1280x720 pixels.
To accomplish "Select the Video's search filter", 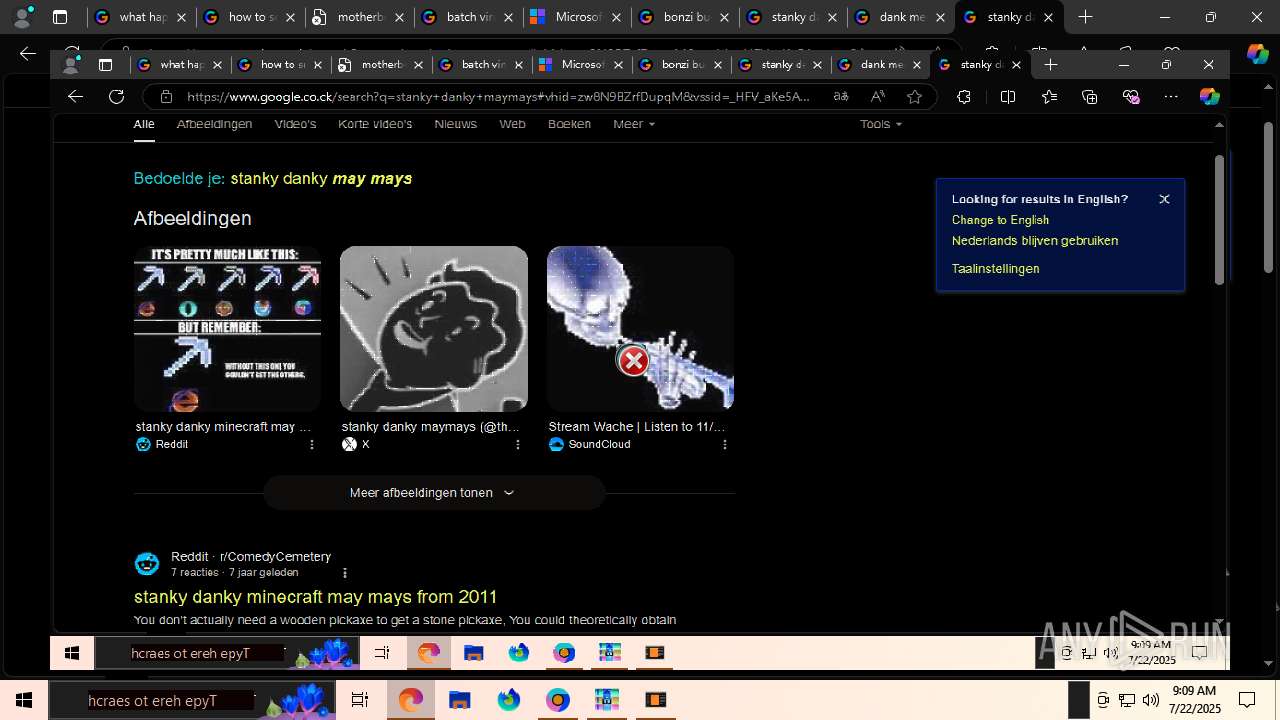I will 295,124.
